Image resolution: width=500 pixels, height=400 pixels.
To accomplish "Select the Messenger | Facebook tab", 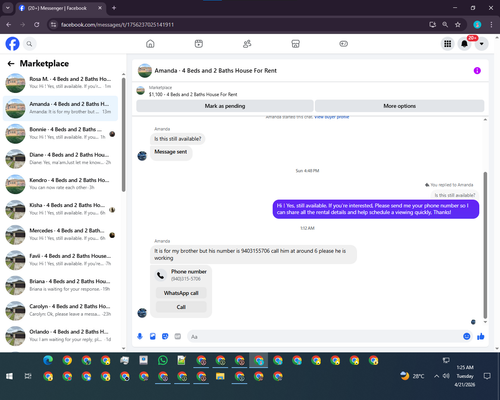I will click(x=60, y=8).
